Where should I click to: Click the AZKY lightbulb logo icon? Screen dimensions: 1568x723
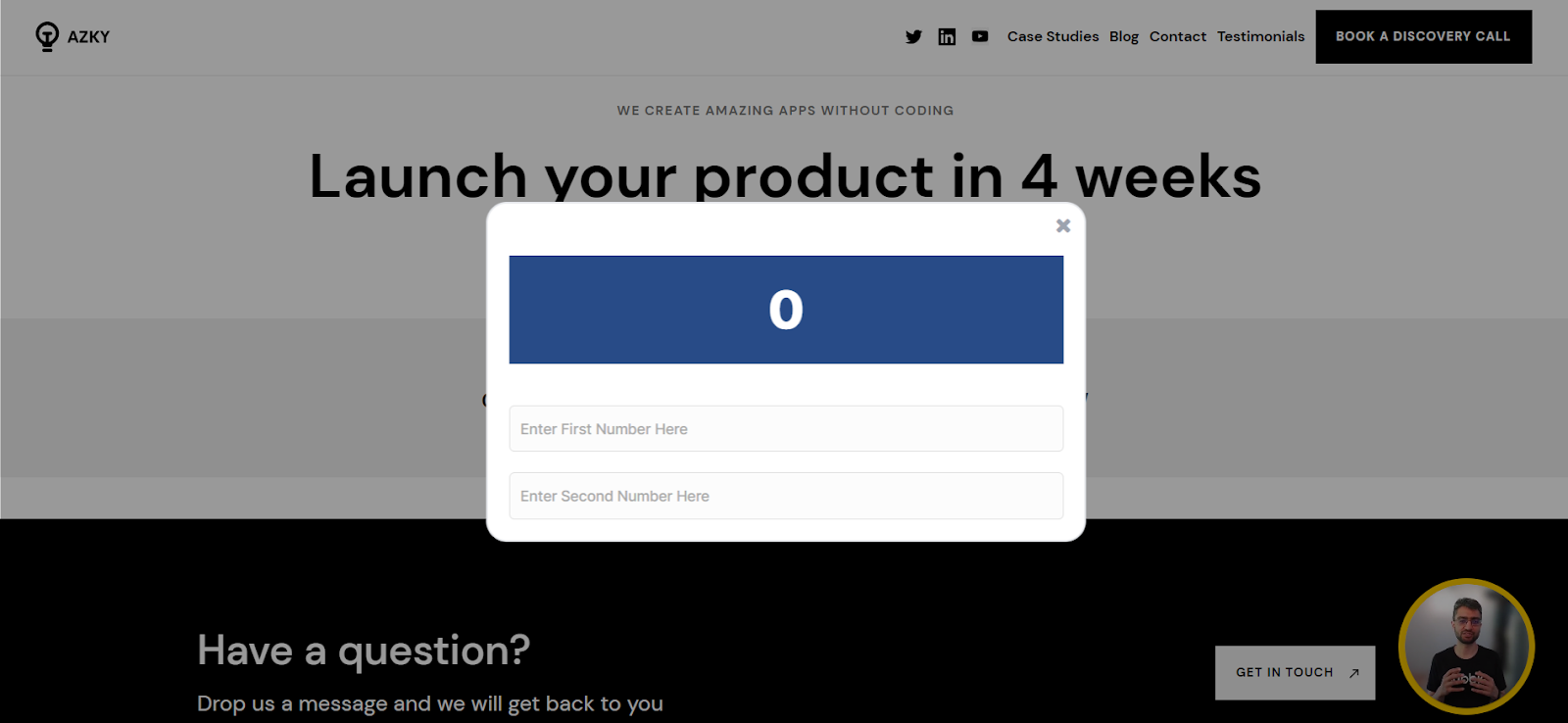47,36
